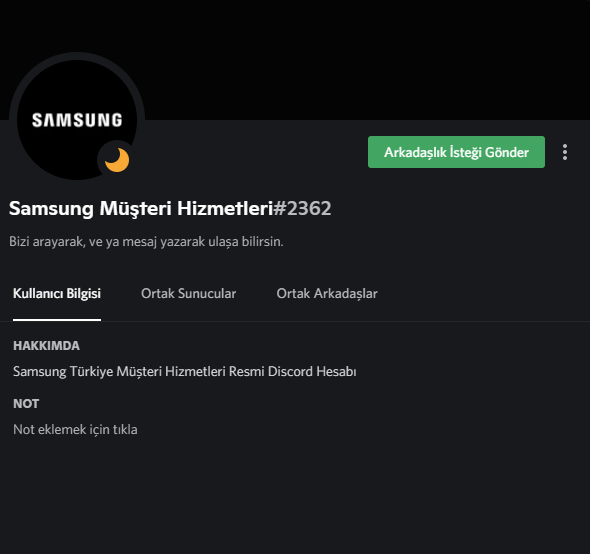Open the Ortak Arkadaşlar tab
This screenshot has width=590, height=554.
(327, 293)
